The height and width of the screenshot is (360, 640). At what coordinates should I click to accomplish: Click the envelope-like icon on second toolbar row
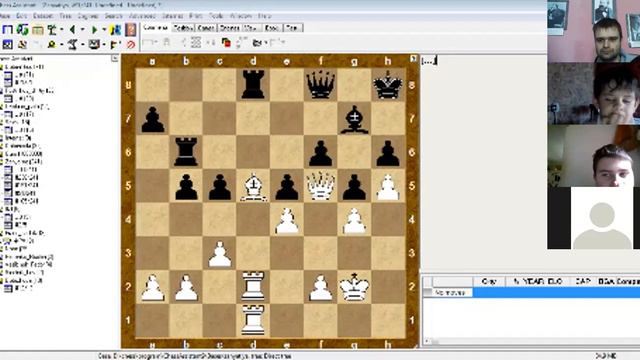pos(94,44)
